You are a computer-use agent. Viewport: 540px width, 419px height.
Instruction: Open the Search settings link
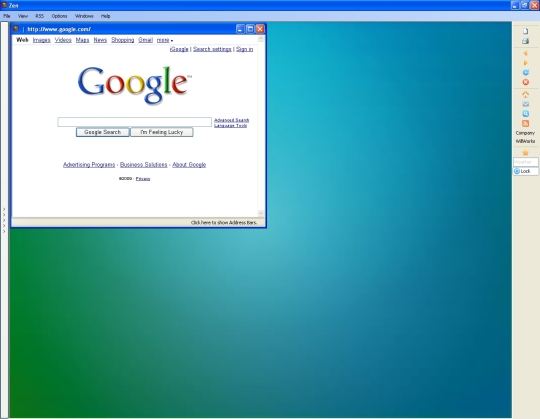pyautogui.click(x=212, y=49)
